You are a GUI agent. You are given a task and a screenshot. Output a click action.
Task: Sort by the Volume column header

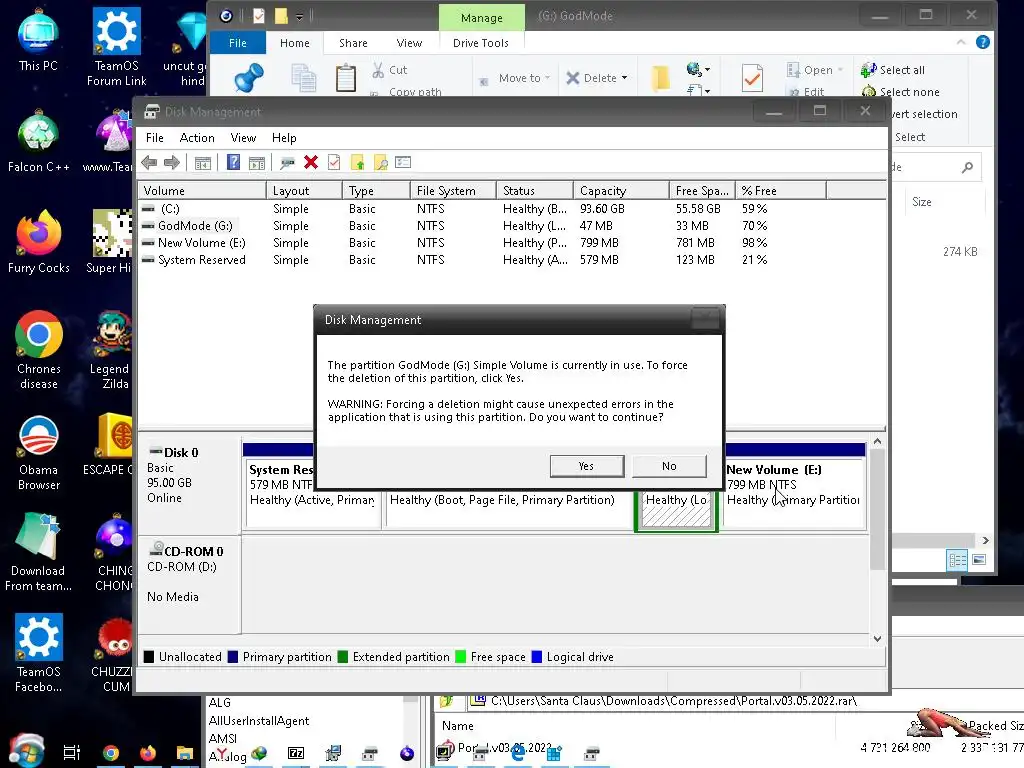pos(202,191)
